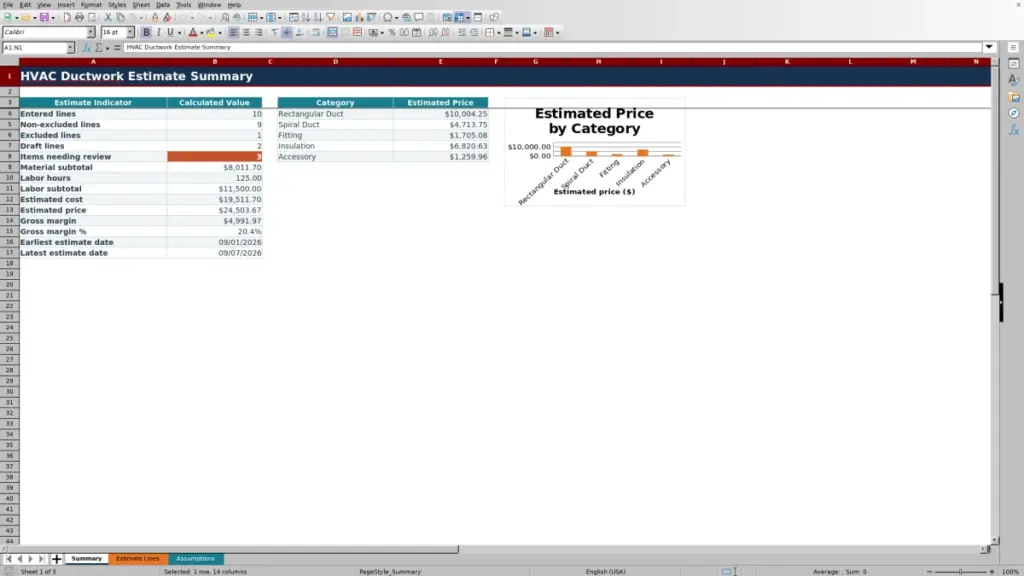This screenshot has height=576, width=1024.
Task: Open the font color dropdown arrow
Action: [202, 33]
